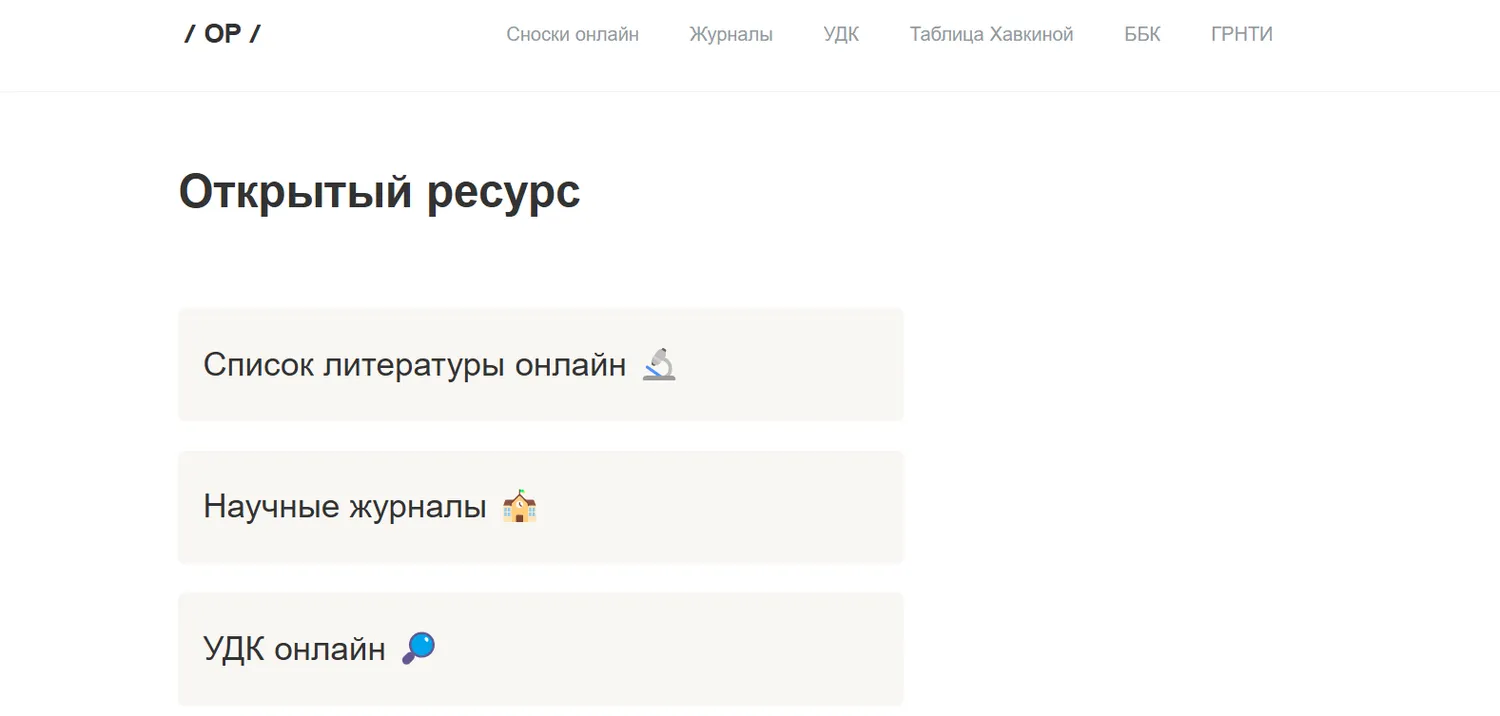Viewport: 1500px width, 716px height.
Task: Open the ГРНТИ navigation link
Action: pyautogui.click(x=1241, y=34)
